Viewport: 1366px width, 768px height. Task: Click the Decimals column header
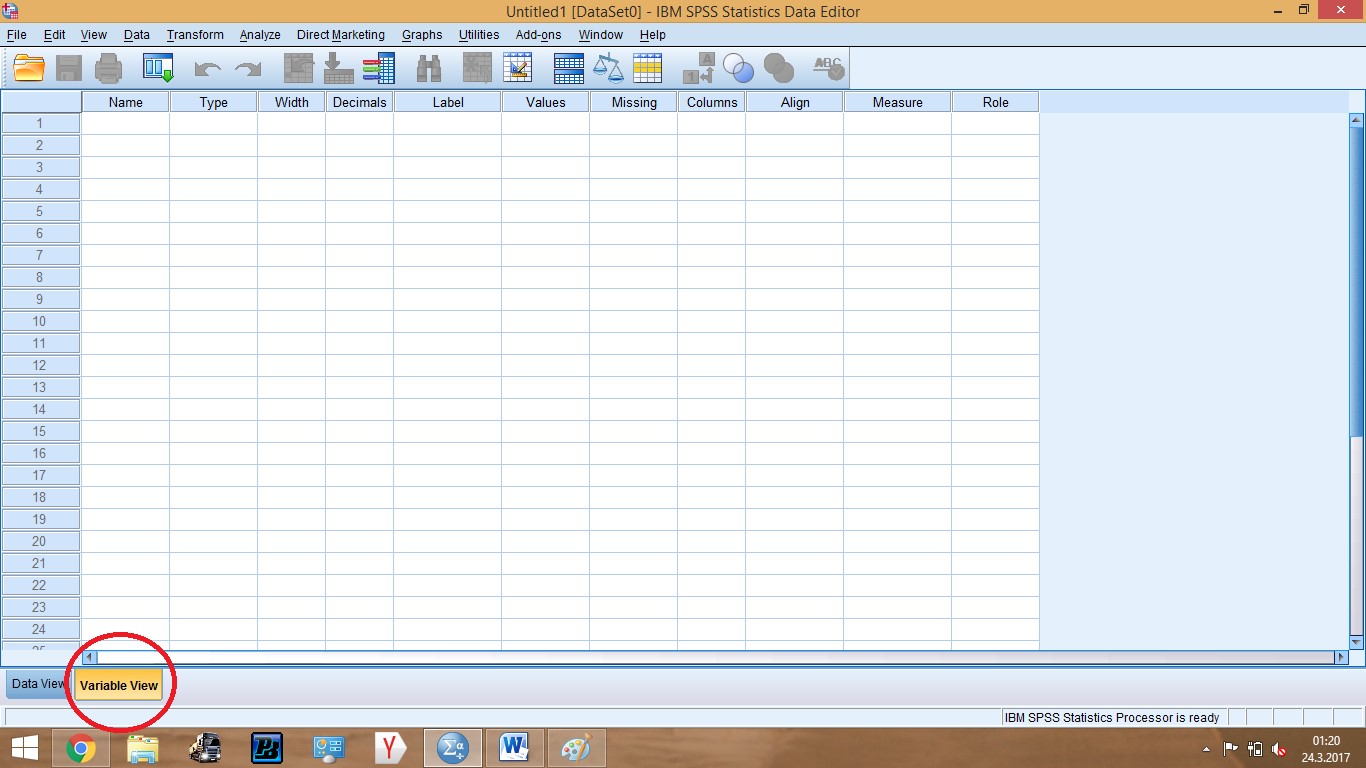[x=360, y=102]
